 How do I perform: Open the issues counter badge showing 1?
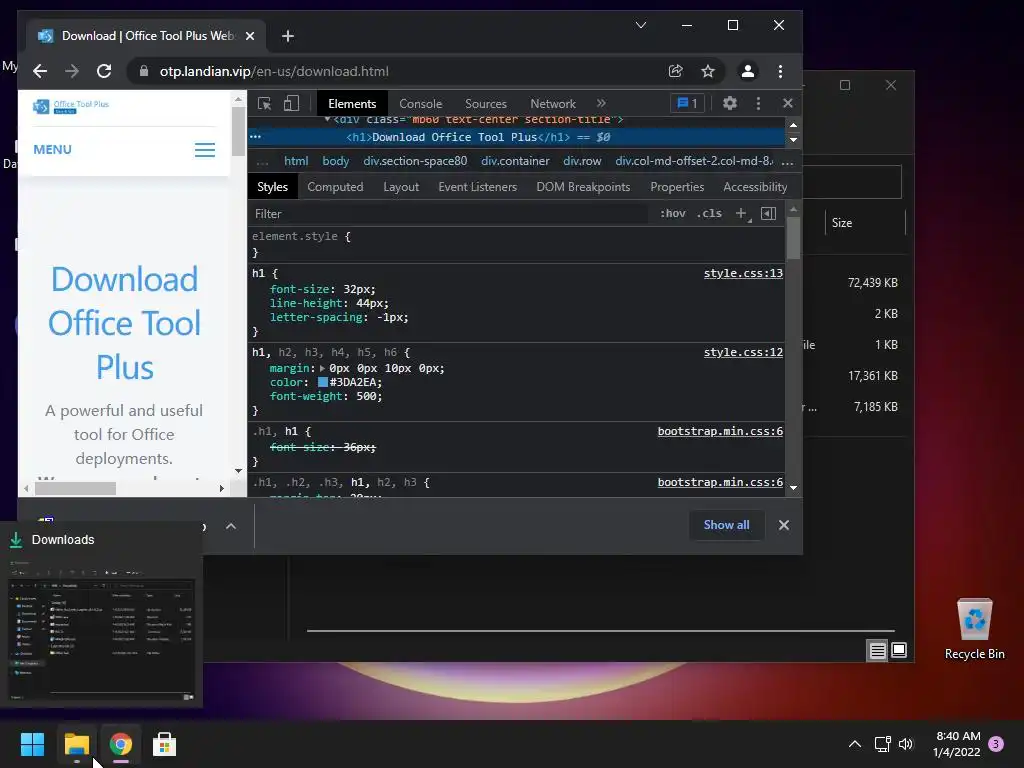coord(687,103)
